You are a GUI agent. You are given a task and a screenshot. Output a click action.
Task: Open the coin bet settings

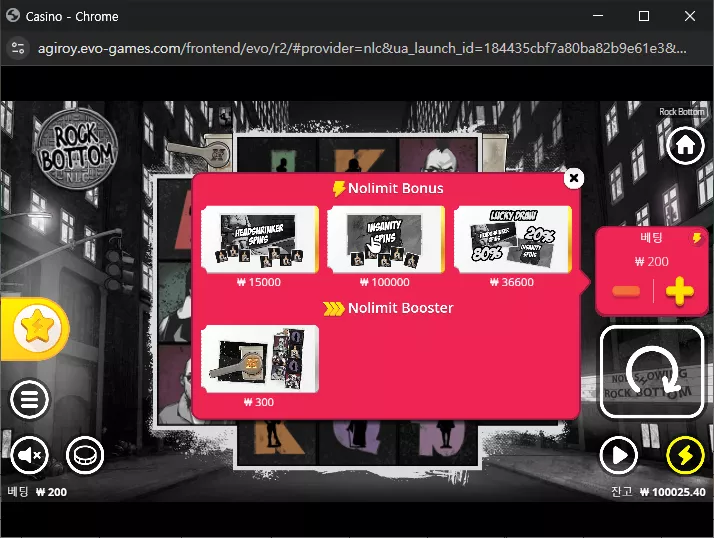[x=85, y=455]
